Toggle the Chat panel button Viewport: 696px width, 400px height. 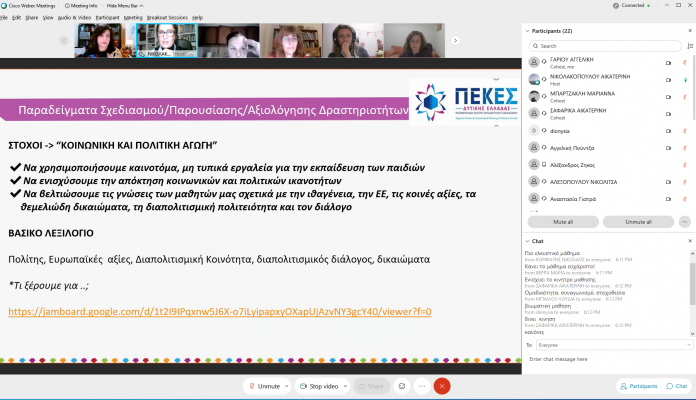(675, 386)
